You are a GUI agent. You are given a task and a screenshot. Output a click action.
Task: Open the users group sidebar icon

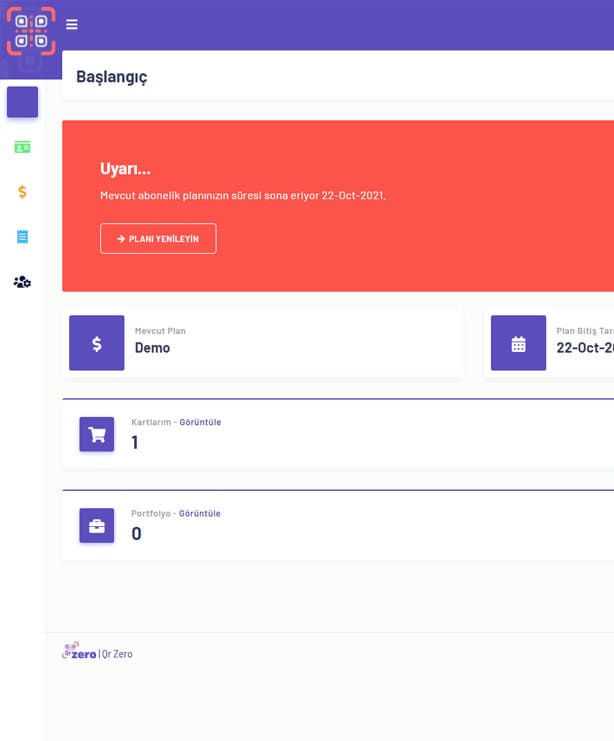coord(22,282)
